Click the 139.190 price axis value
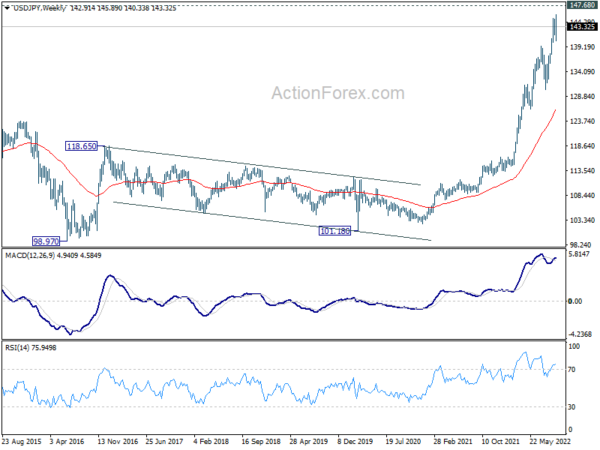The image size is (600, 450). click(582, 47)
